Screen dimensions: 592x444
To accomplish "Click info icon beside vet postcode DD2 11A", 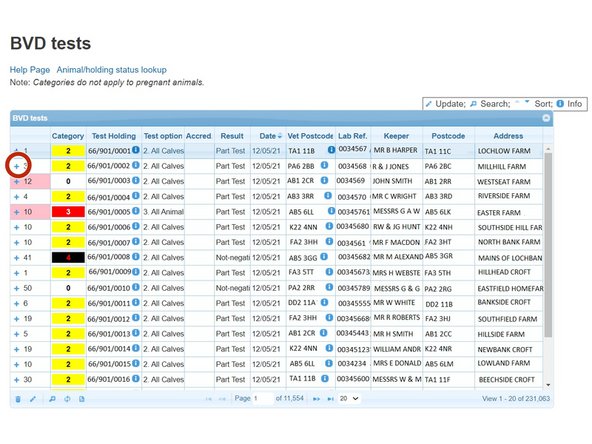I will (x=324, y=302).
